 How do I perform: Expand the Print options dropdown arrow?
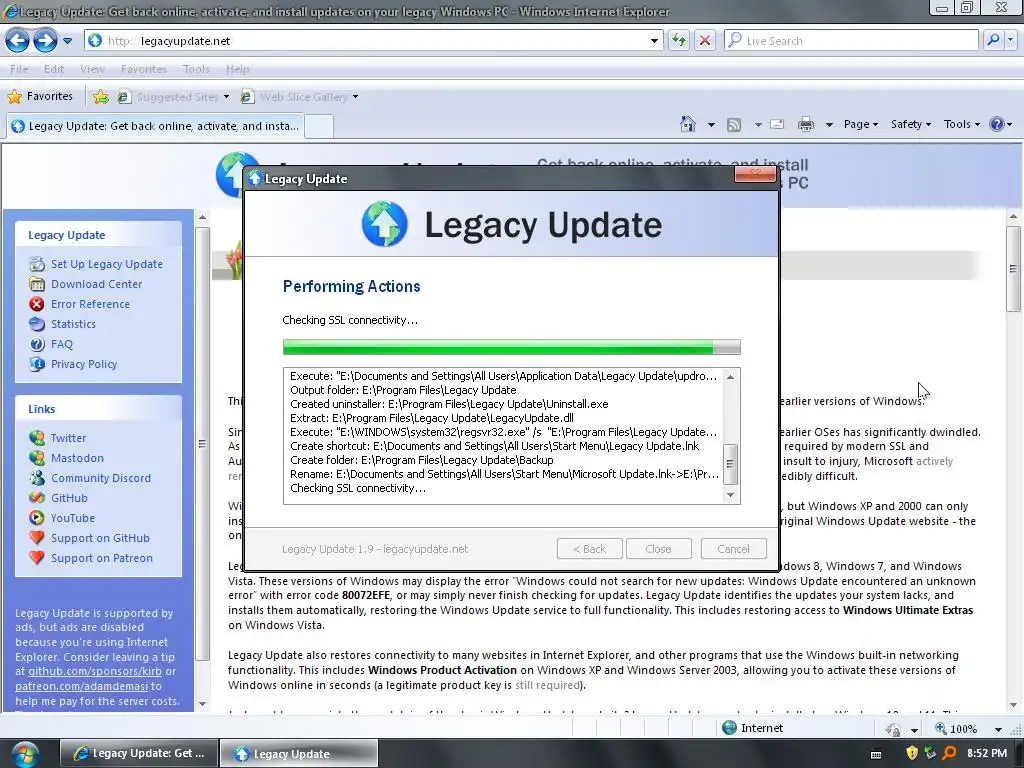[829, 124]
